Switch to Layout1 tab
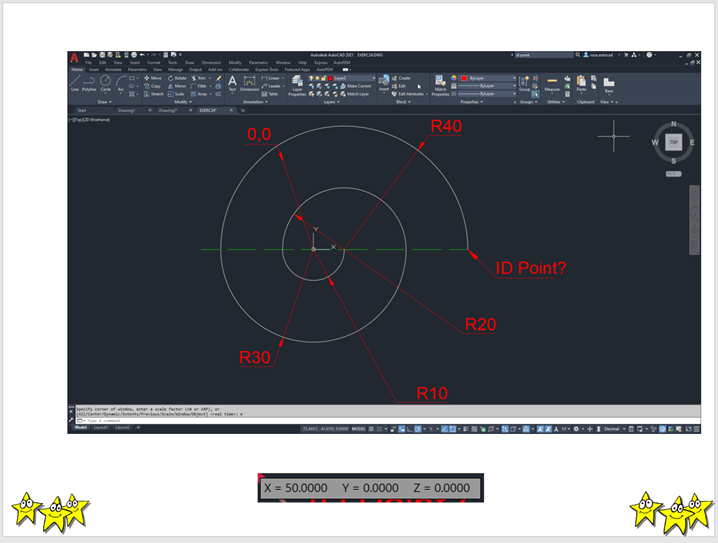718x543 pixels. point(101,428)
